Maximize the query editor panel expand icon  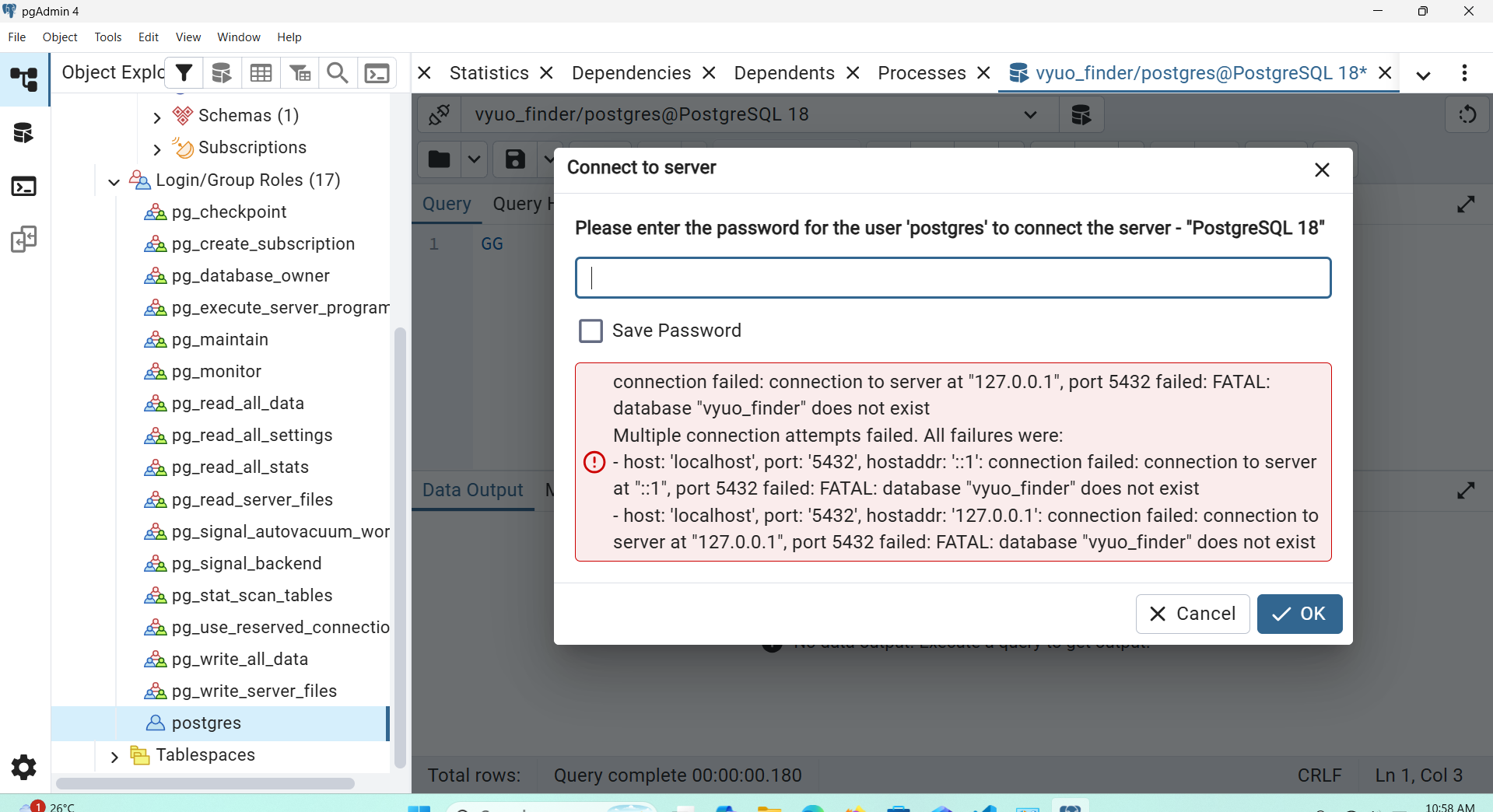pyautogui.click(x=1466, y=205)
